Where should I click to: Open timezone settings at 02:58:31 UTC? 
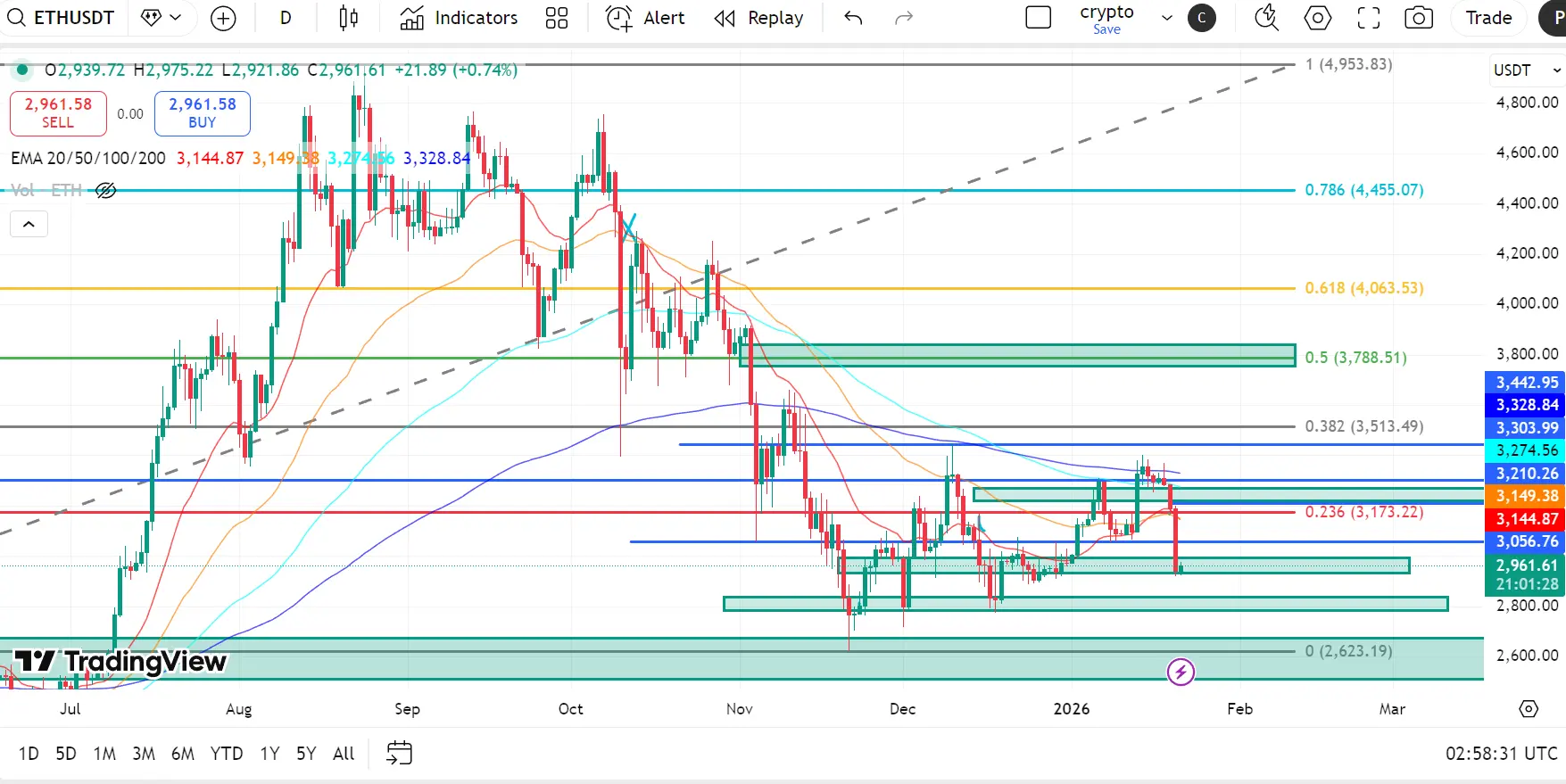click(x=1502, y=754)
